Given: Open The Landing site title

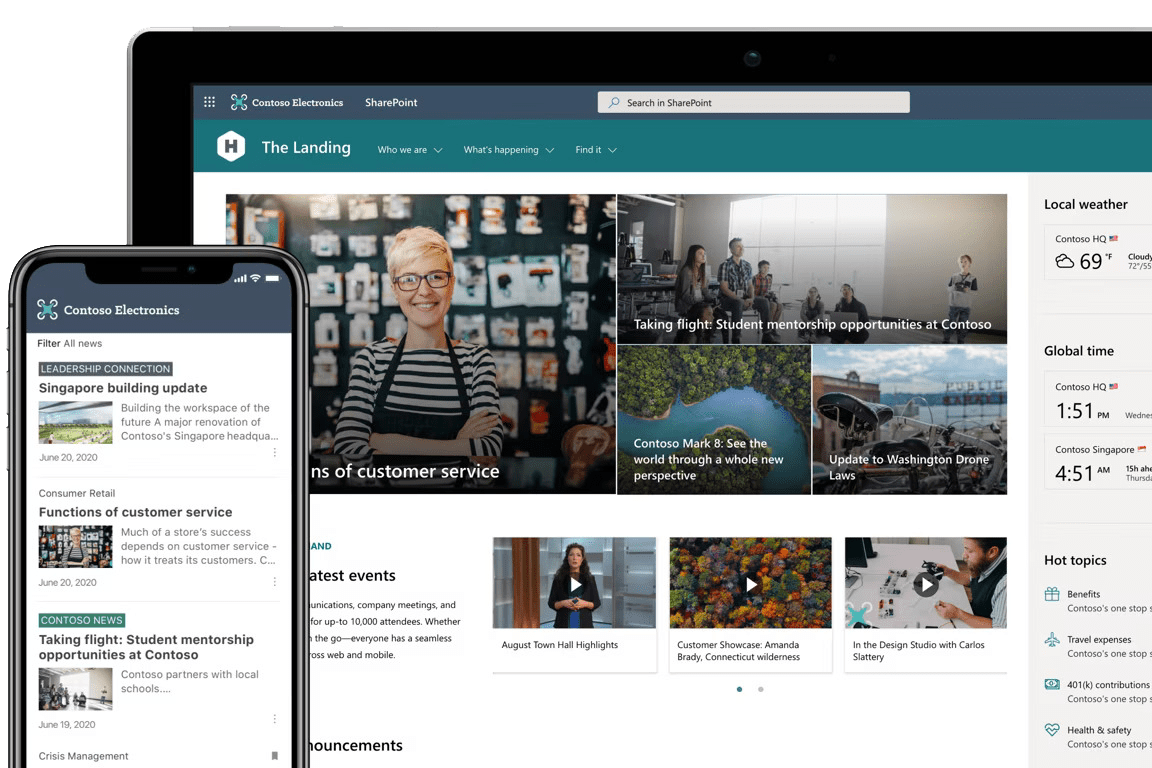Looking at the screenshot, I should [x=306, y=147].
